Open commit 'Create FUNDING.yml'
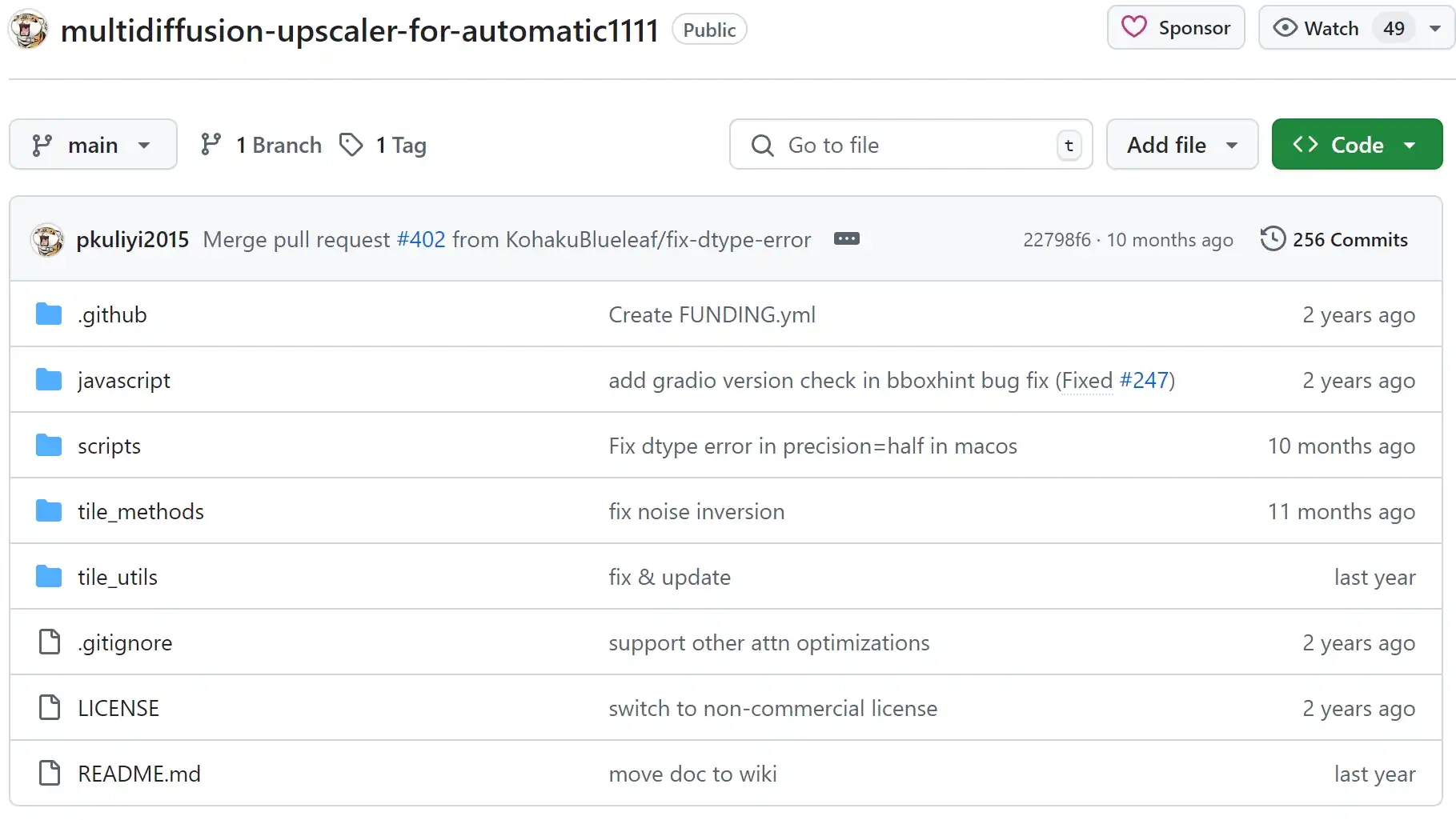 [x=712, y=314]
